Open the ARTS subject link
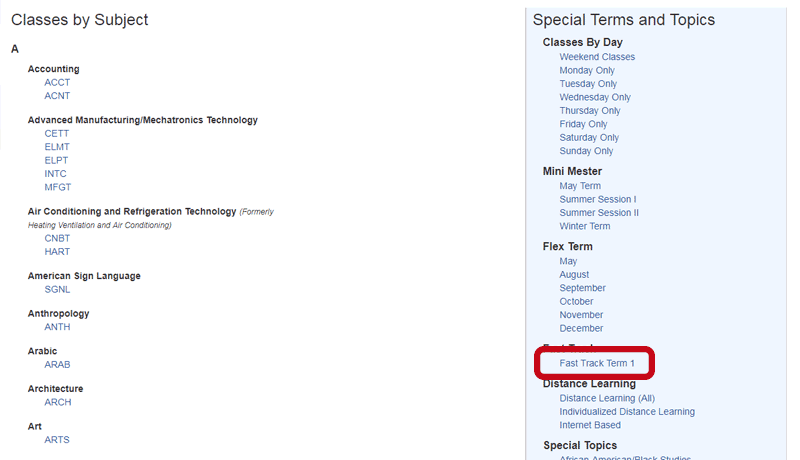800x460 pixels. (57, 440)
